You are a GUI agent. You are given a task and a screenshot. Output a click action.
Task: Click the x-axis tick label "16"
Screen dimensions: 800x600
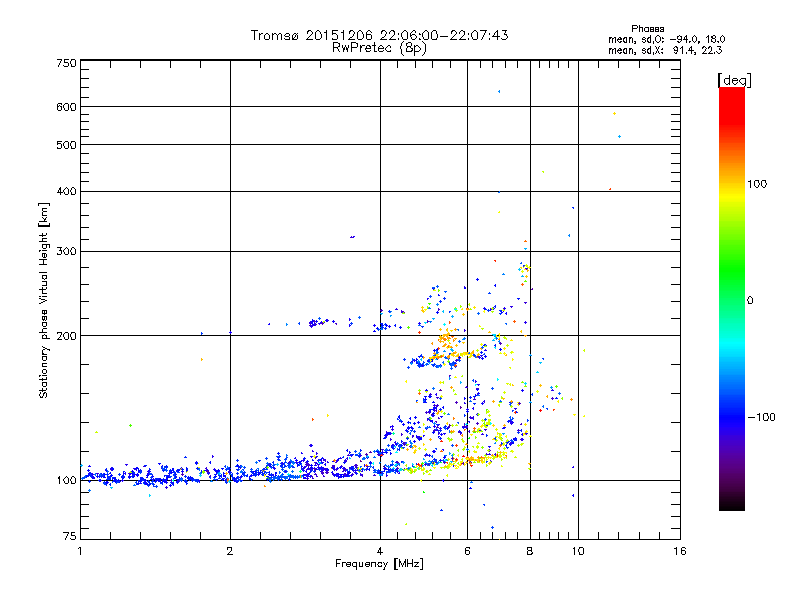[x=680, y=551]
